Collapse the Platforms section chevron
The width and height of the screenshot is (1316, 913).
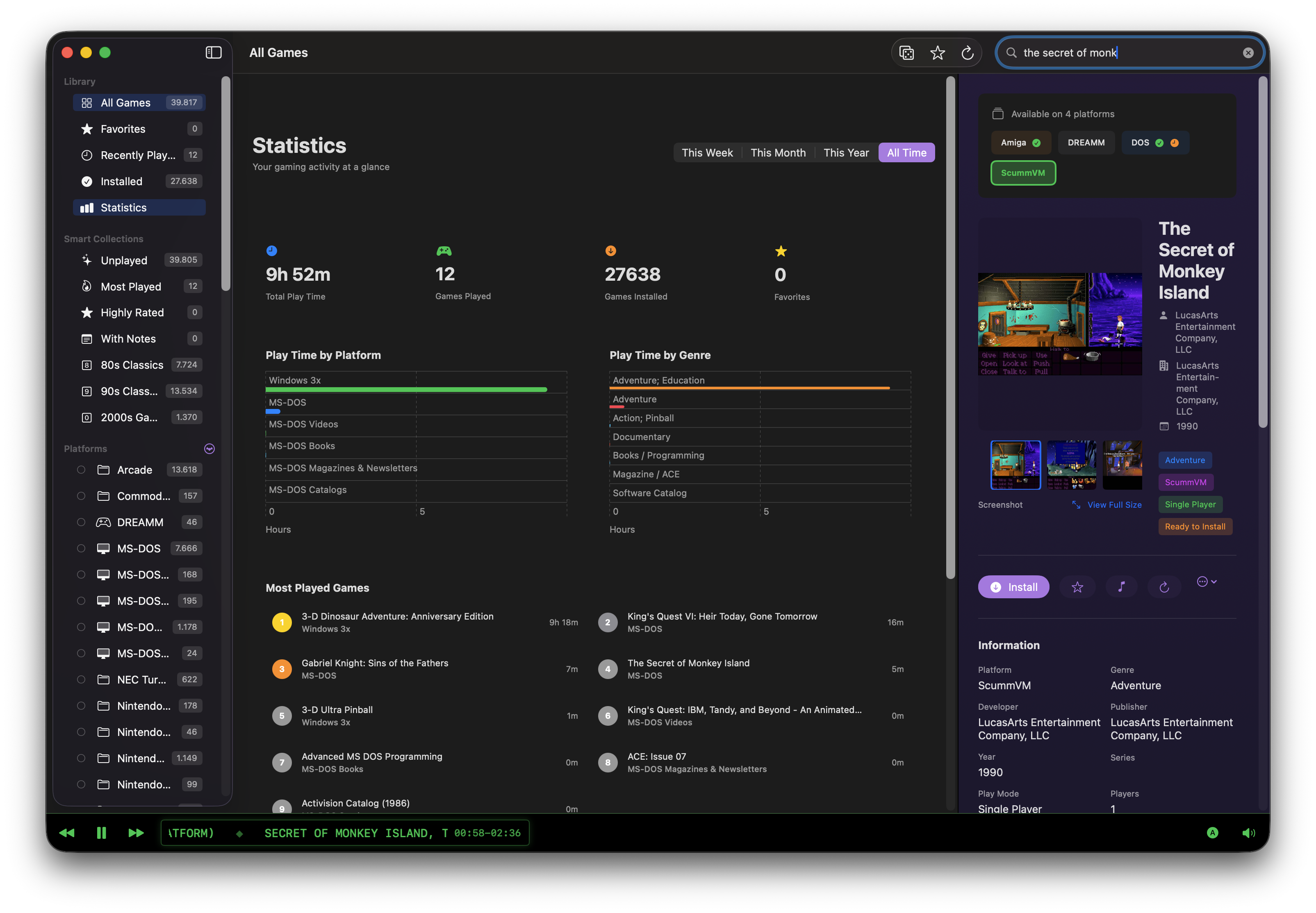click(x=209, y=448)
